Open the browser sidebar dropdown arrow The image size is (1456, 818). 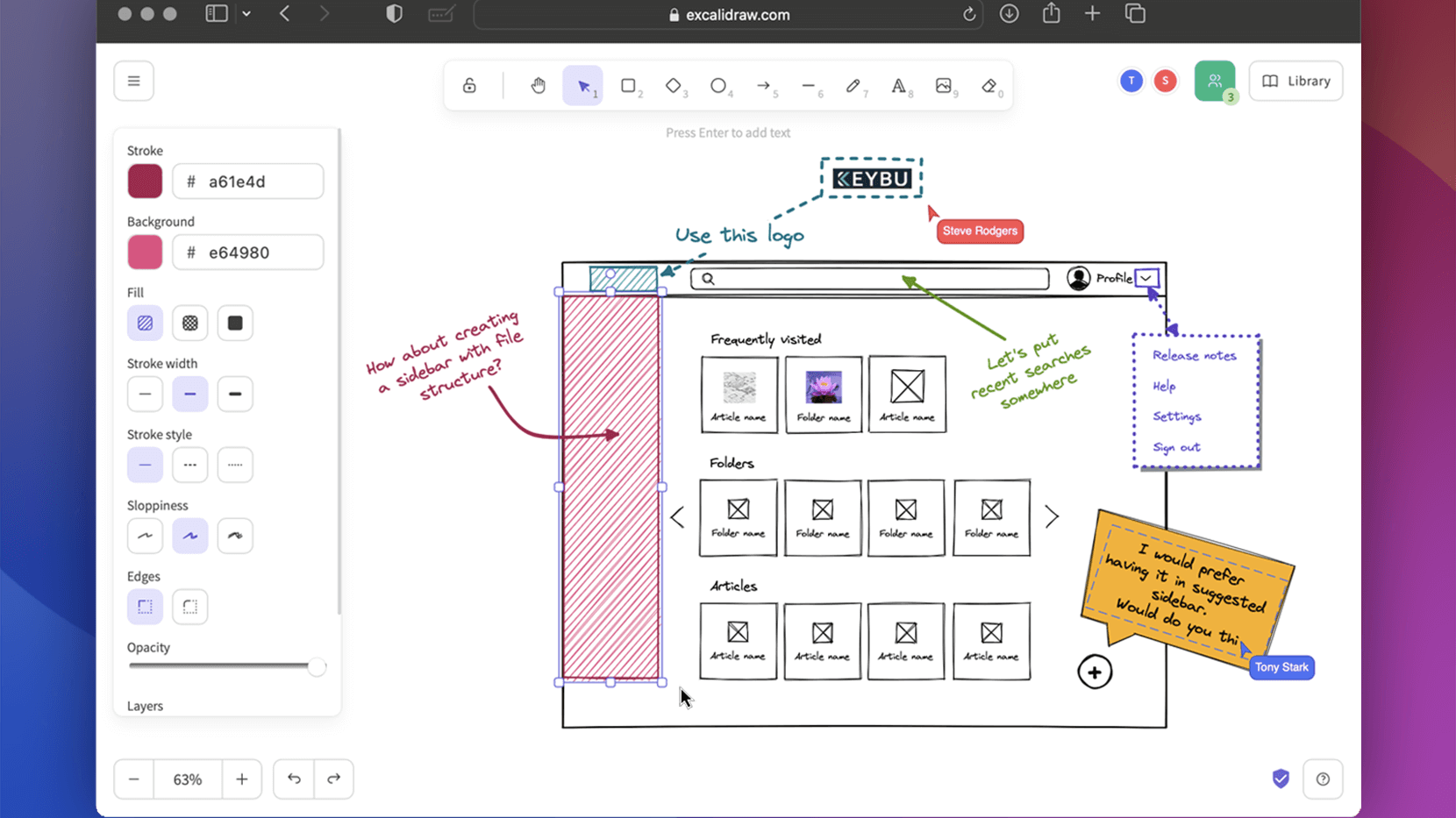pyautogui.click(x=246, y=14)
